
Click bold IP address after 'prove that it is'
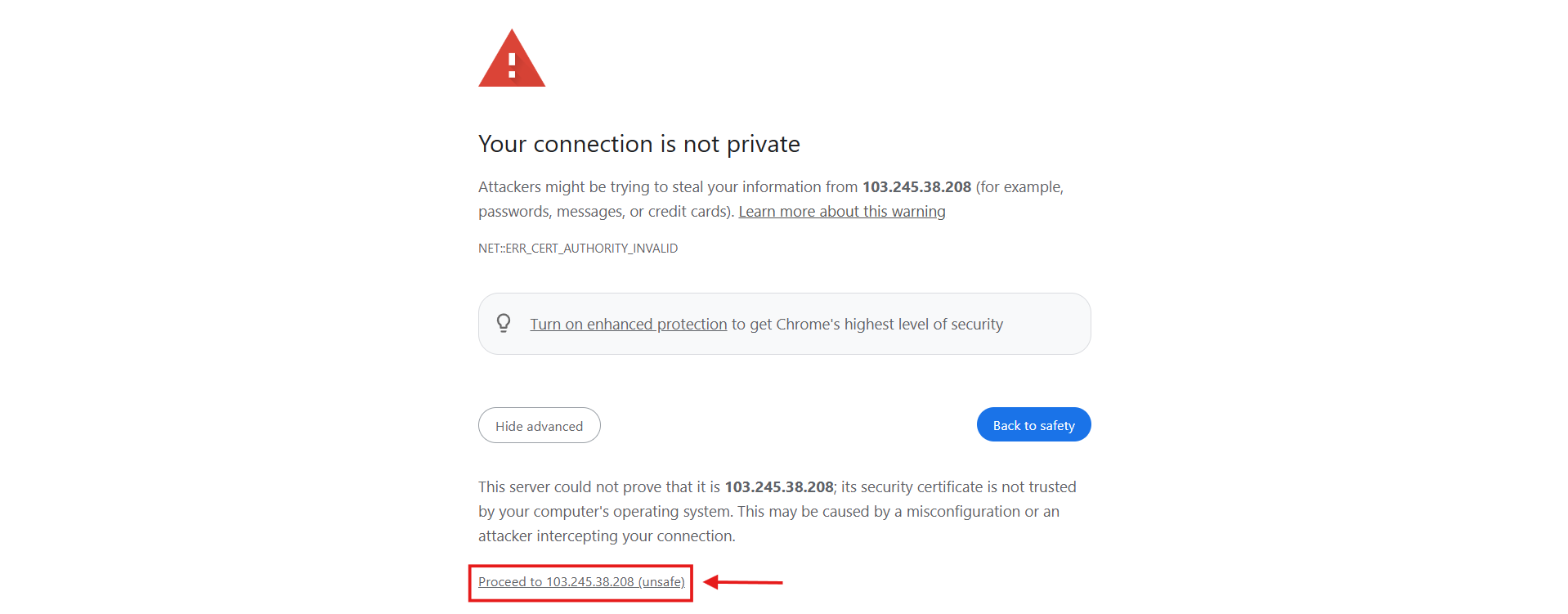[x=779, y=487]
